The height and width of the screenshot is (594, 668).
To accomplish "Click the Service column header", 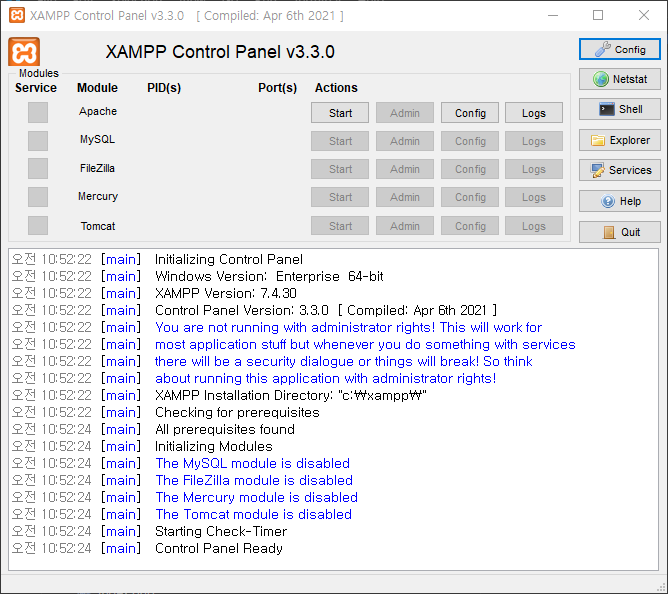I will click(x=36, y=88).
